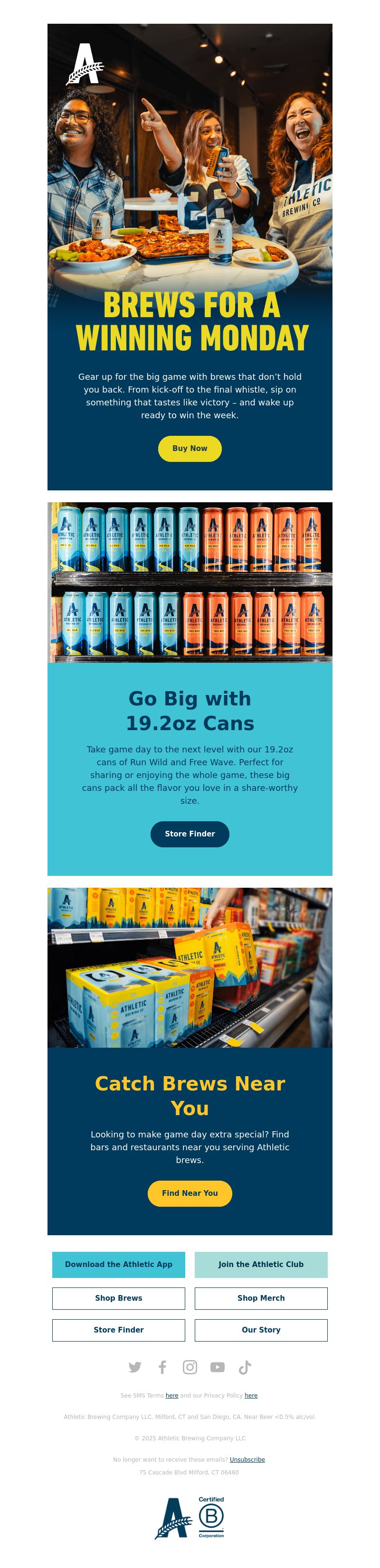Viewport: 380px width, 1568px height.
Task: Click the Unsubscribe link
Action: (x=247, y=1459)
